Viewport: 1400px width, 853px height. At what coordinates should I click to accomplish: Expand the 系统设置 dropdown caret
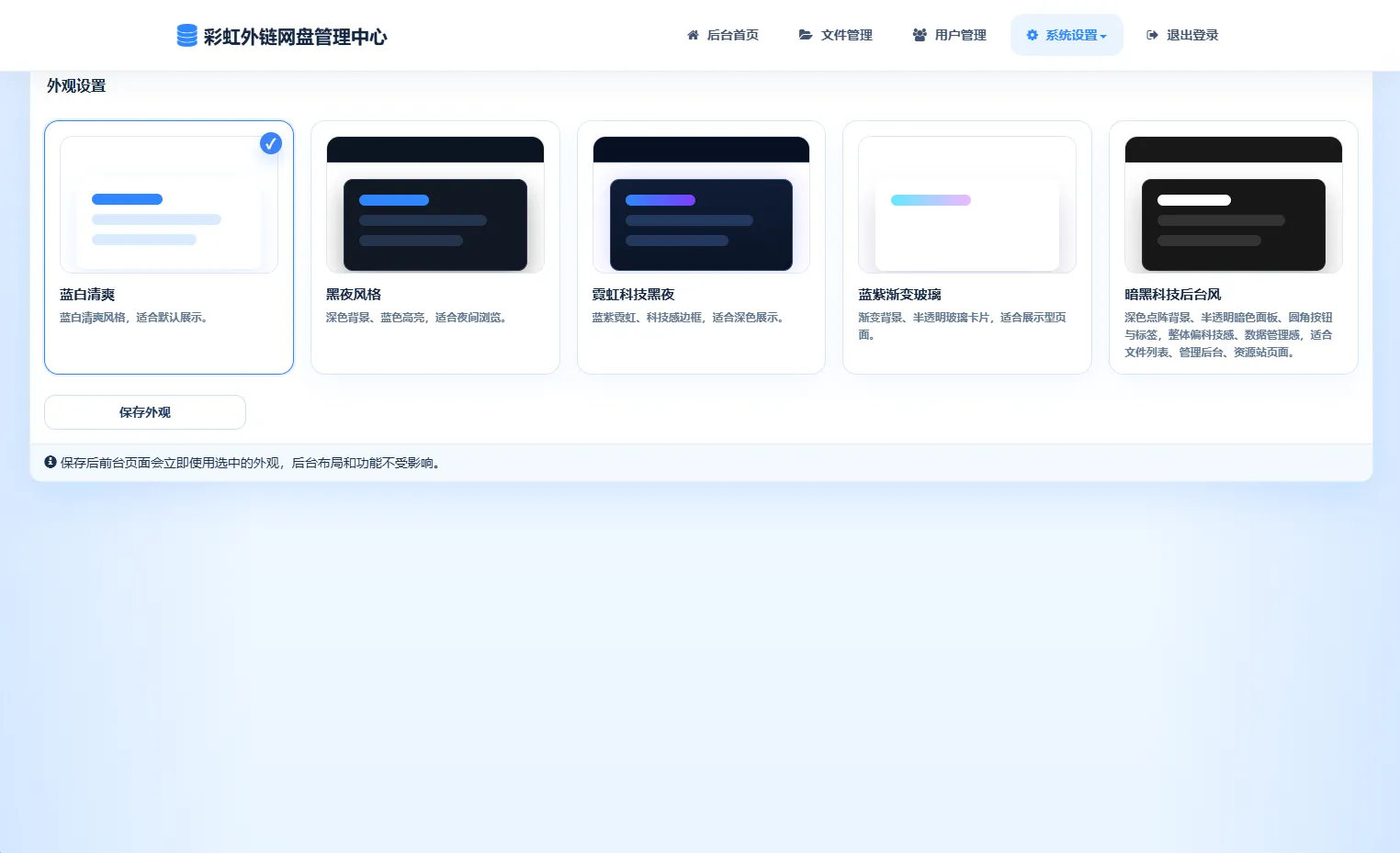pyautogui.click(x=1103, y=37)
